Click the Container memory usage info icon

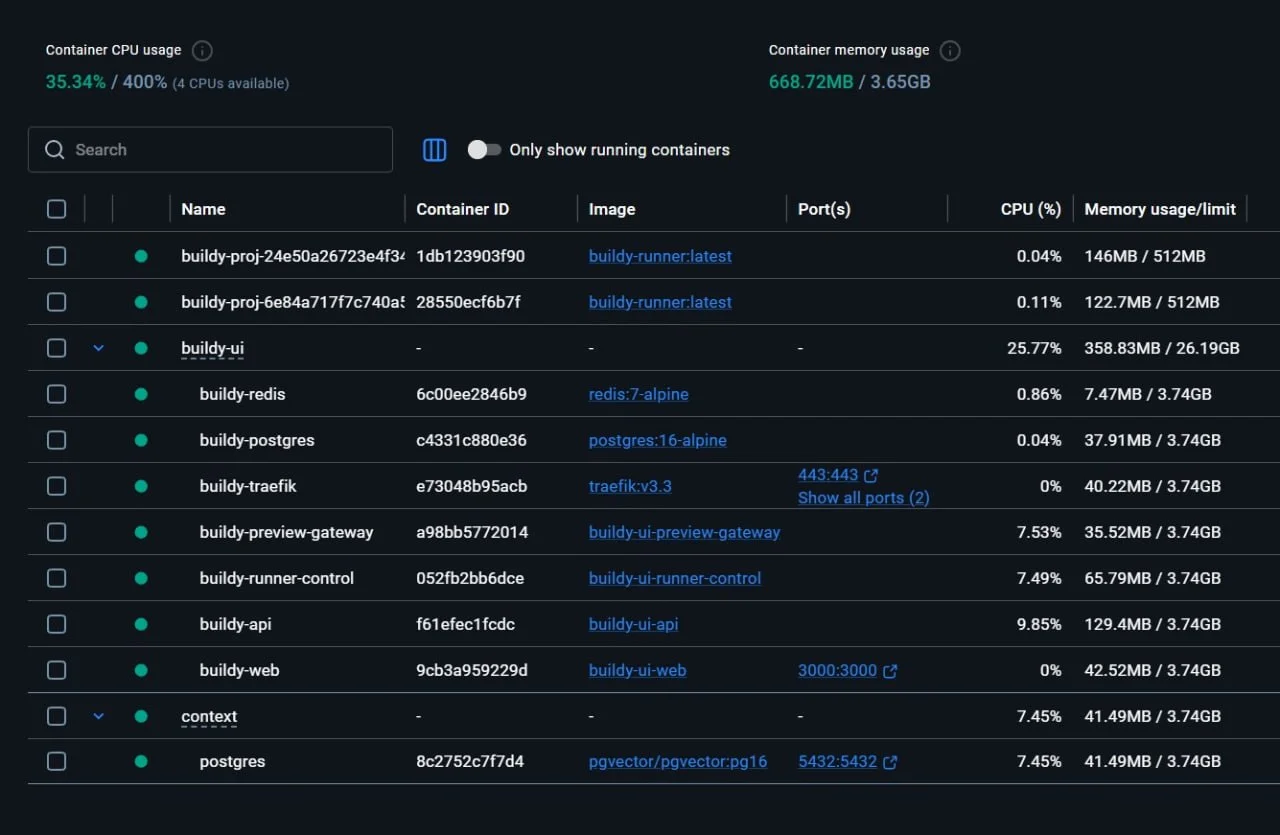(950, 50)
